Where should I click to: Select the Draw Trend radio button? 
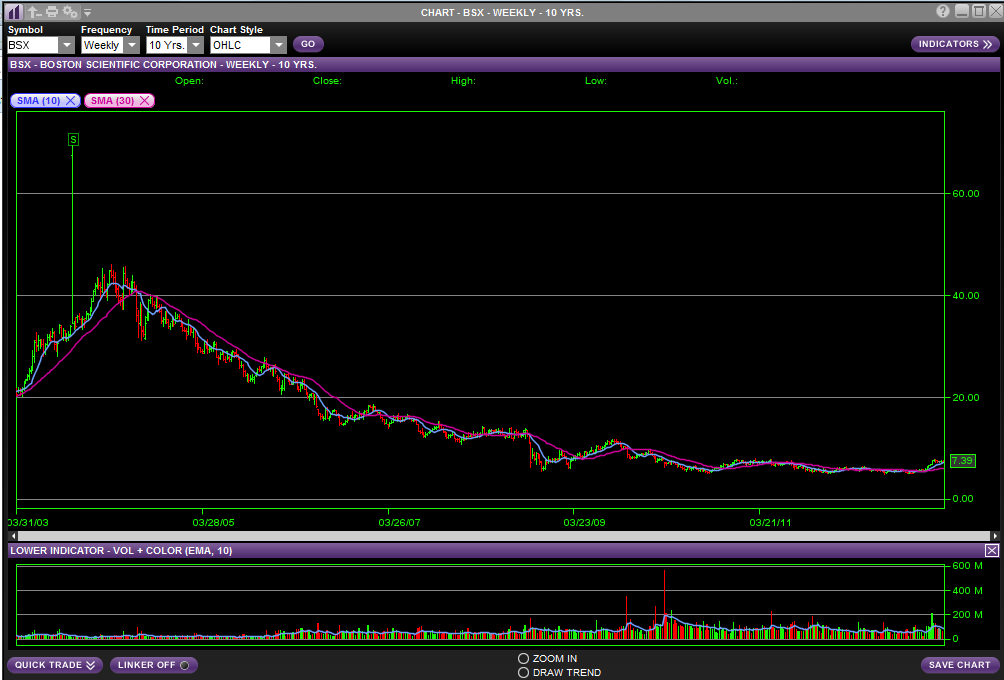click(x=523, y=672)
